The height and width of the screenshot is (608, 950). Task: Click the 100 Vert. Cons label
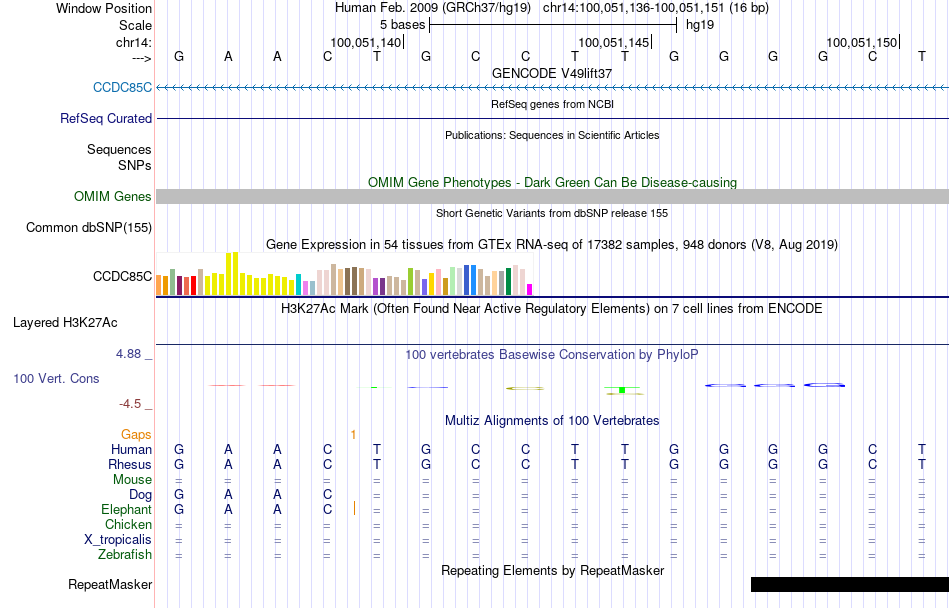56,378
